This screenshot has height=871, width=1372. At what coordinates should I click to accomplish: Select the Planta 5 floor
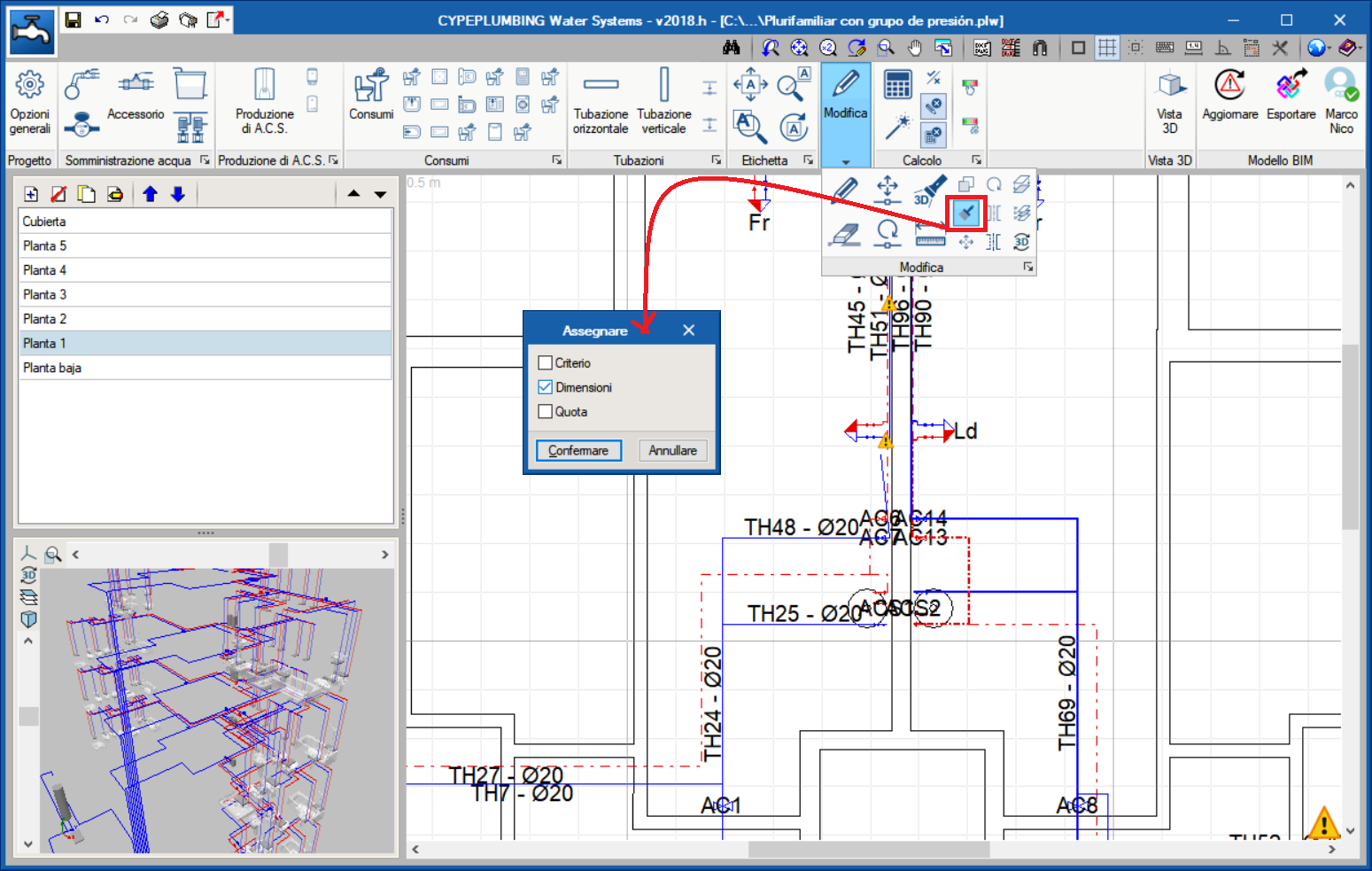[x=205, y=245]
